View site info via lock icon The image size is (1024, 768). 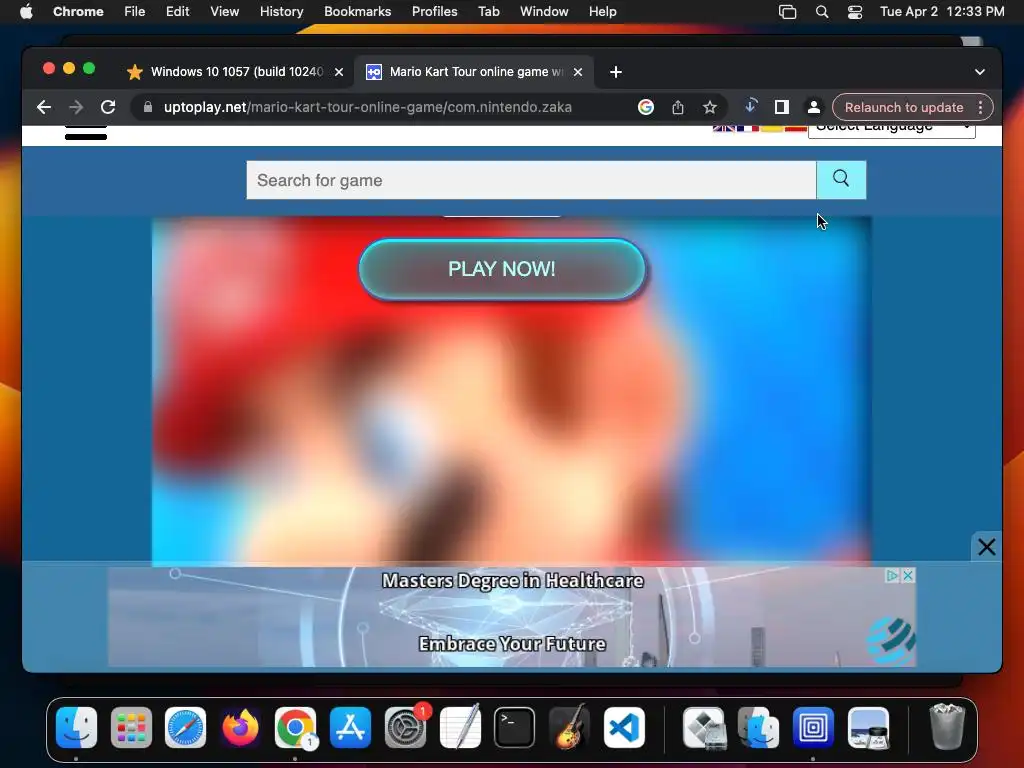coord(148,107)
